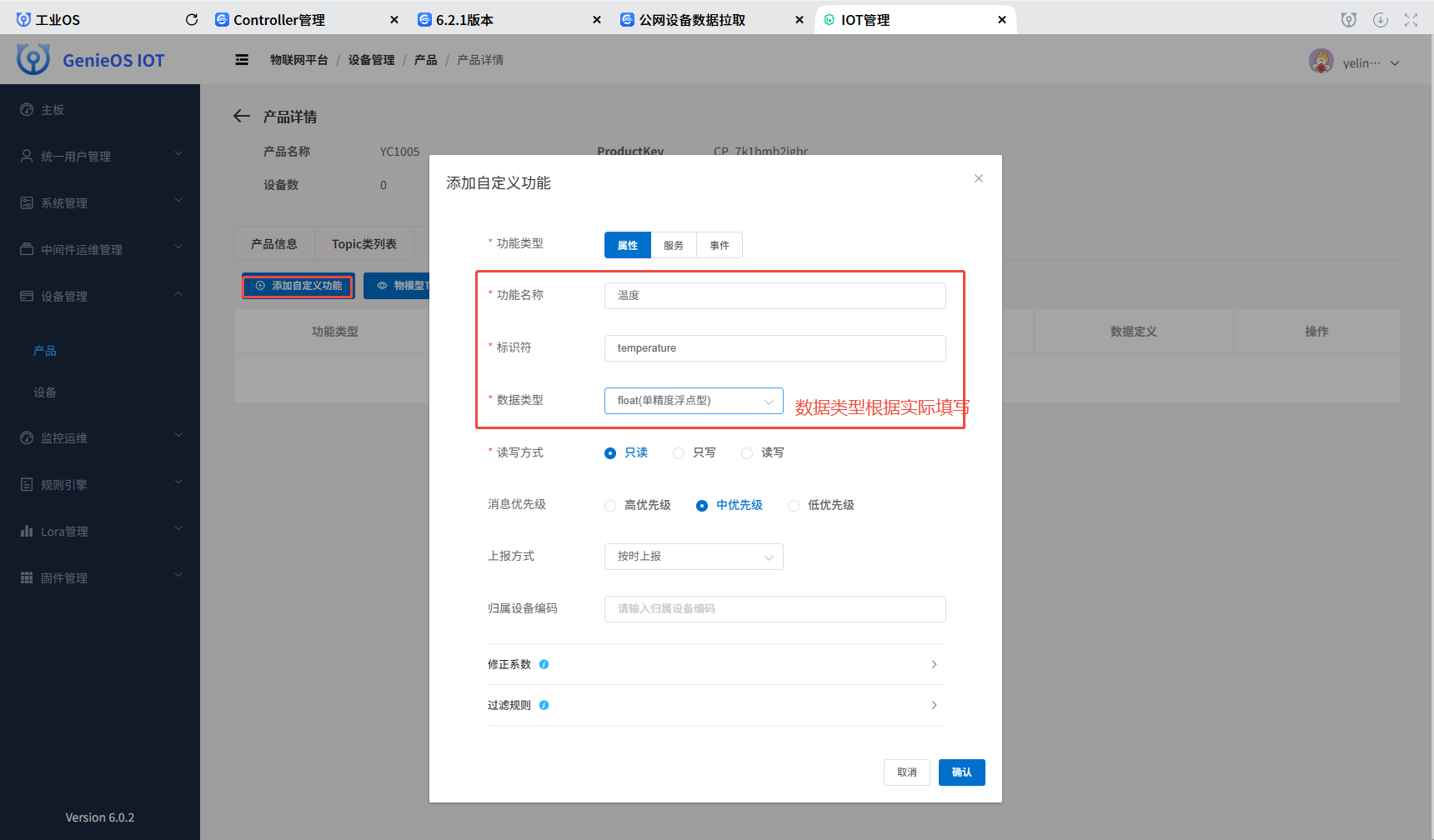The image size is (1434, 840).
Task: Confirm the dialog with 确认 button
Action: click(x=961, y=772)
